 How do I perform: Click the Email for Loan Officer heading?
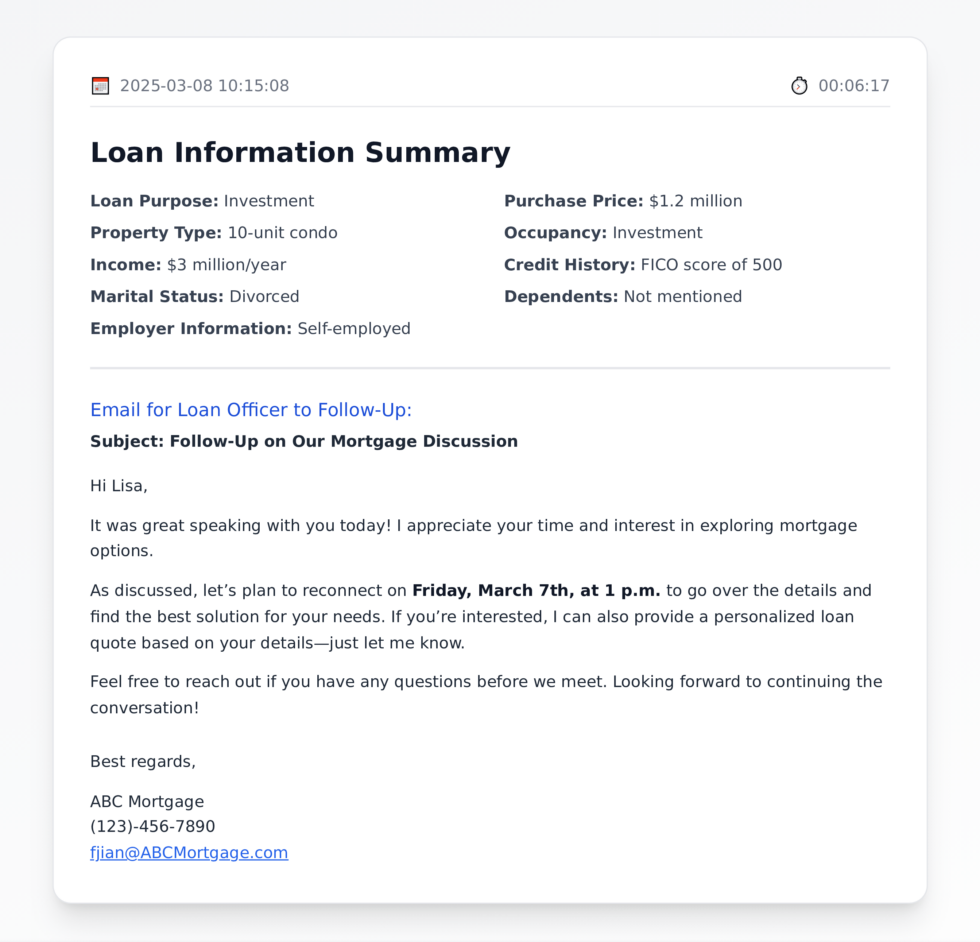point(251,410)
